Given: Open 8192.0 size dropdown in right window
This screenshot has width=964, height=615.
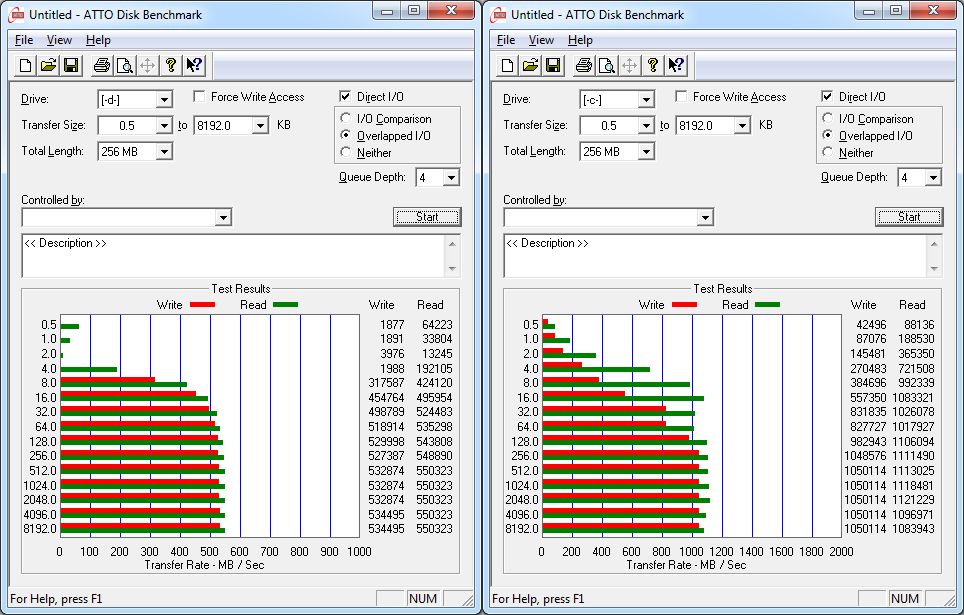Looking at the screenshot, I should click(743, 125).
